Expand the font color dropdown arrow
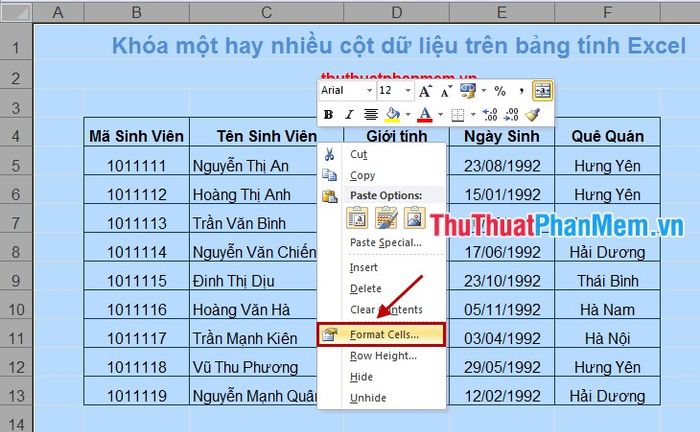Screen dimensions: 700x432 point(441,115)
